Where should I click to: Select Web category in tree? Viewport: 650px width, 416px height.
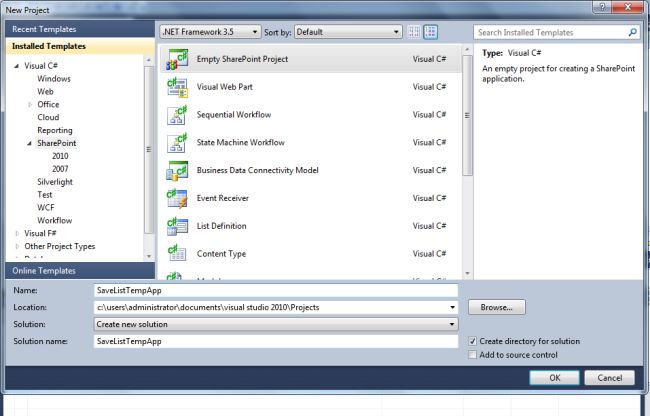point(45,92)
